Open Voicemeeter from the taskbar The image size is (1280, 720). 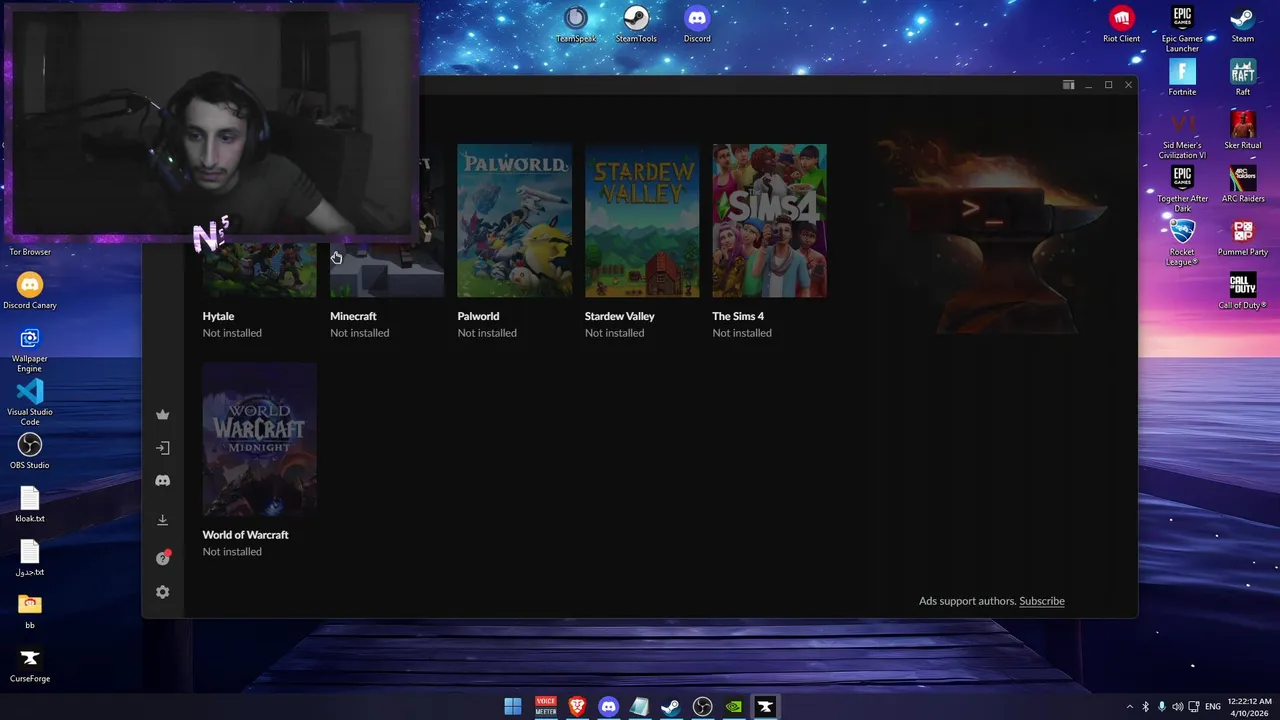click(x=545, y=707)
